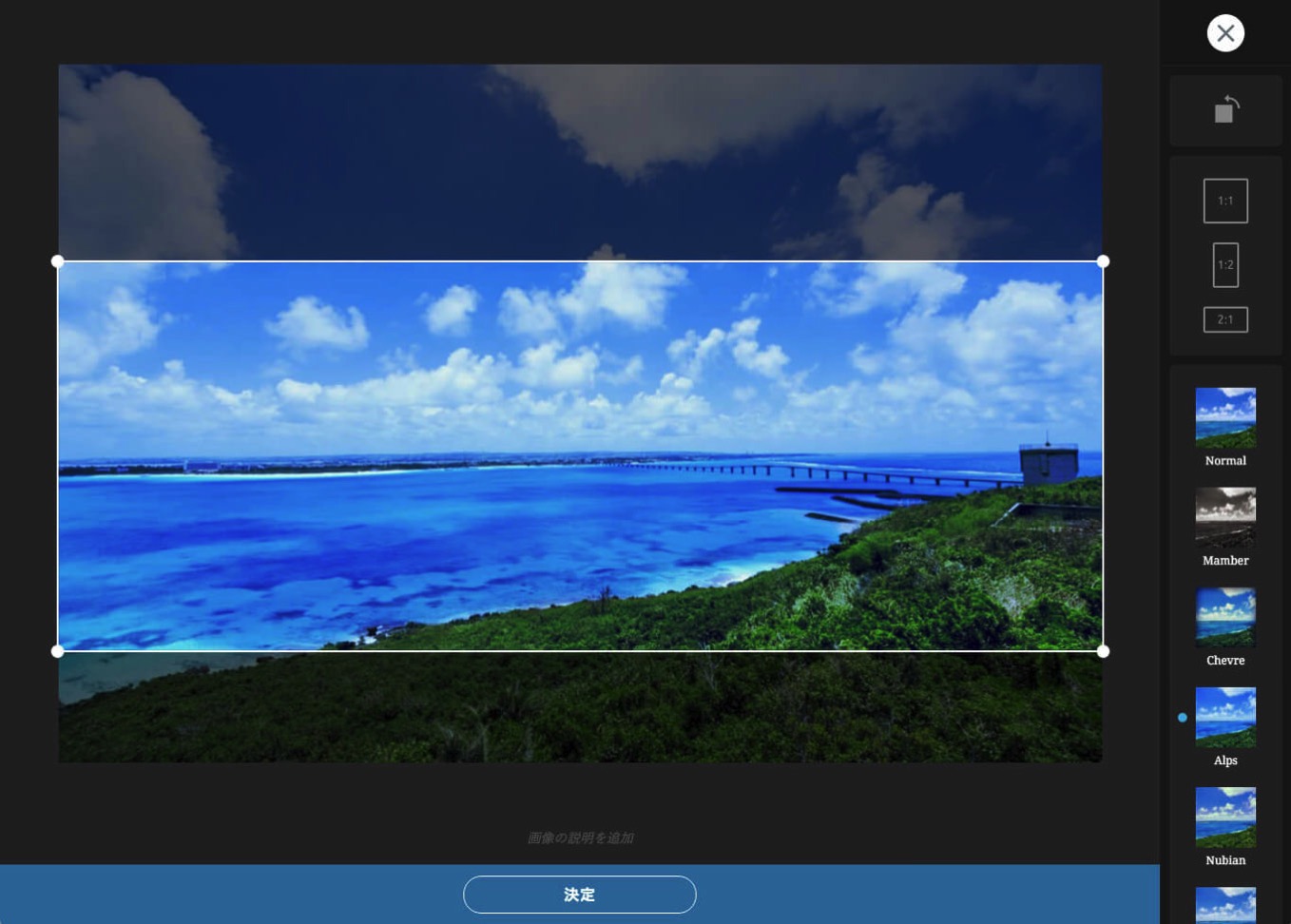This screenshot has width=1291, height=924.
Task: Rotate the image with the rotate icon
Action: pyautogui.click(x=1226, y=109)
